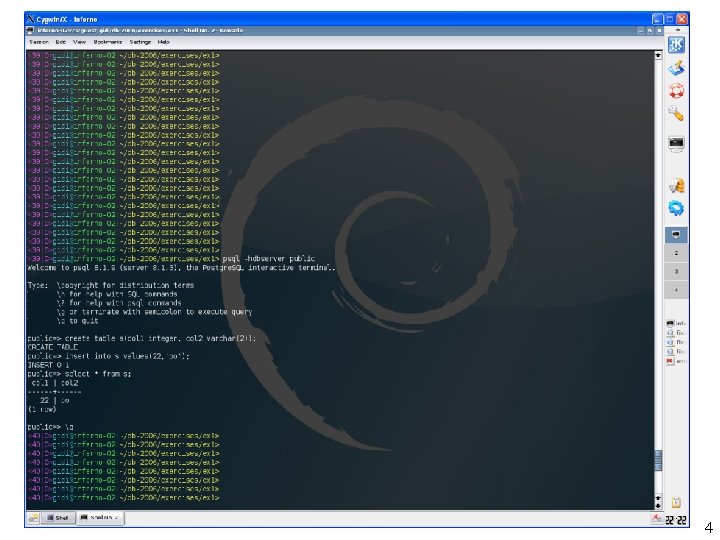Open the View menu
Image resolution: width=720 pixels, height=540 pixels.
click(x=79, y=42)
